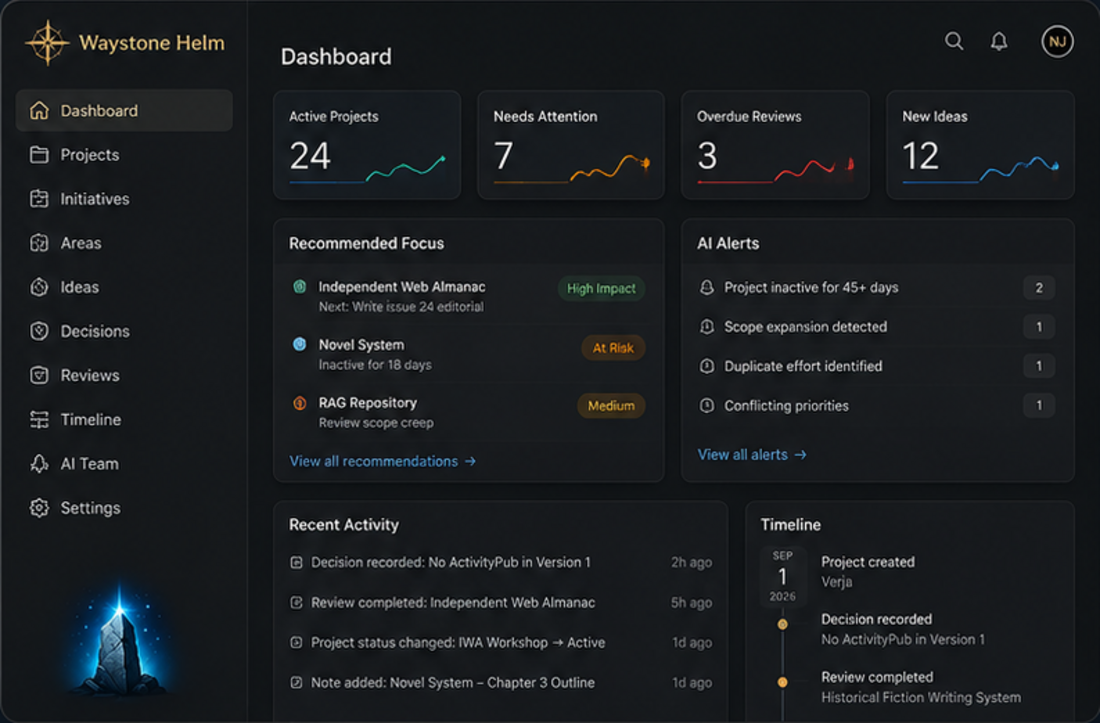Navigate to the Reviews page

(x=124, y=375)
